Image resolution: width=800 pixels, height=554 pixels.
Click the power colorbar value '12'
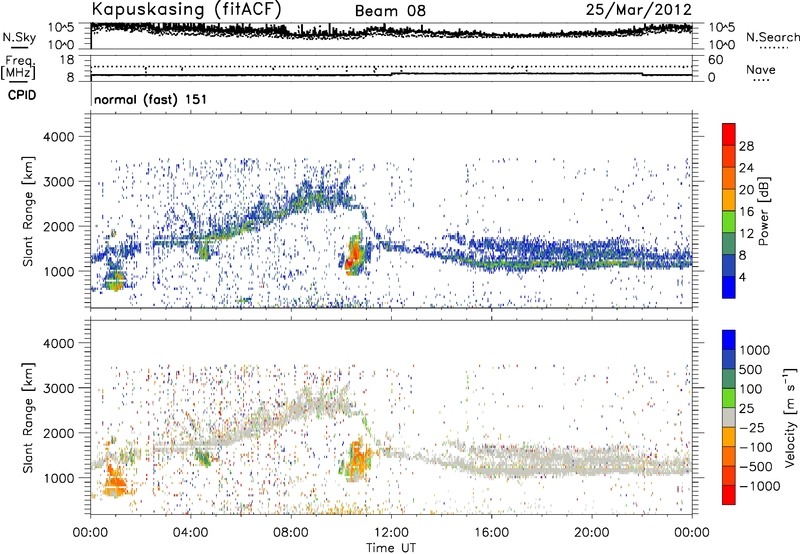click(x=746, y=234)
